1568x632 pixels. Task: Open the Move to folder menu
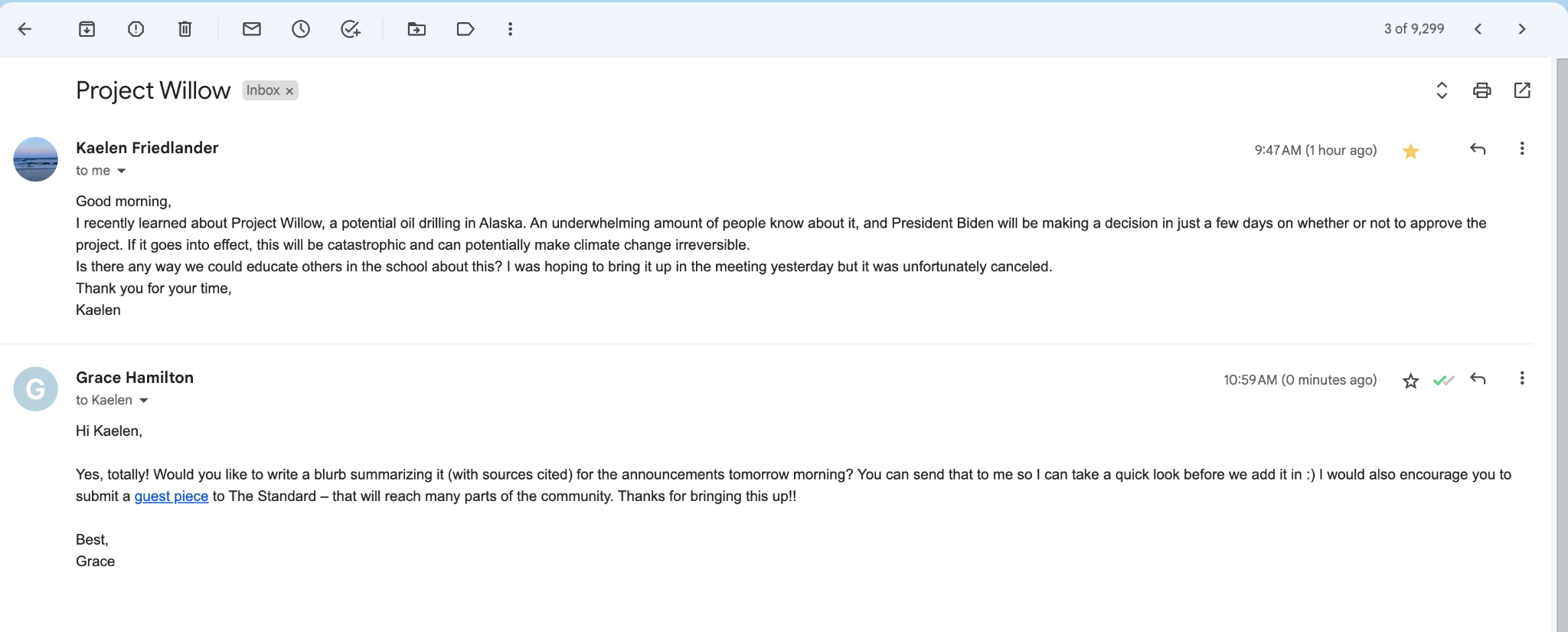point(416,29)
